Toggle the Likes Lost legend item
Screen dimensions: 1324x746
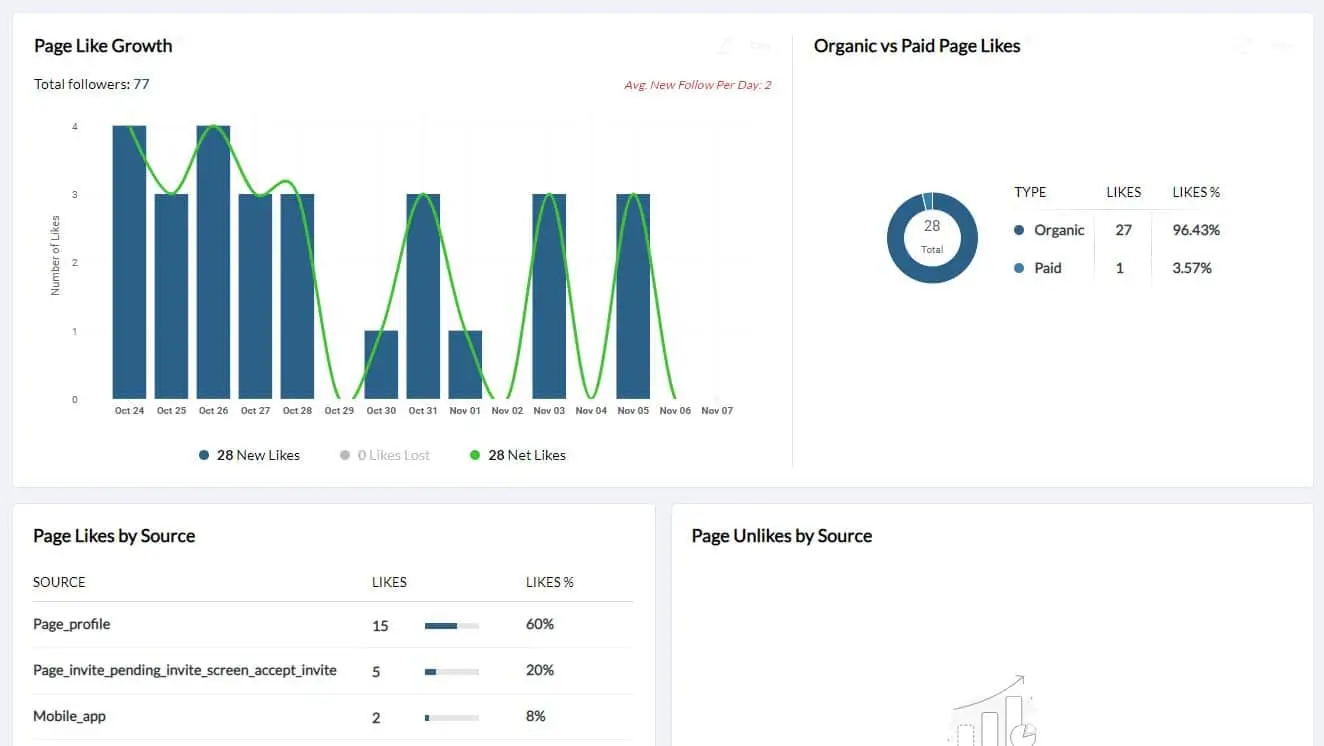click(x=385, y=455)
